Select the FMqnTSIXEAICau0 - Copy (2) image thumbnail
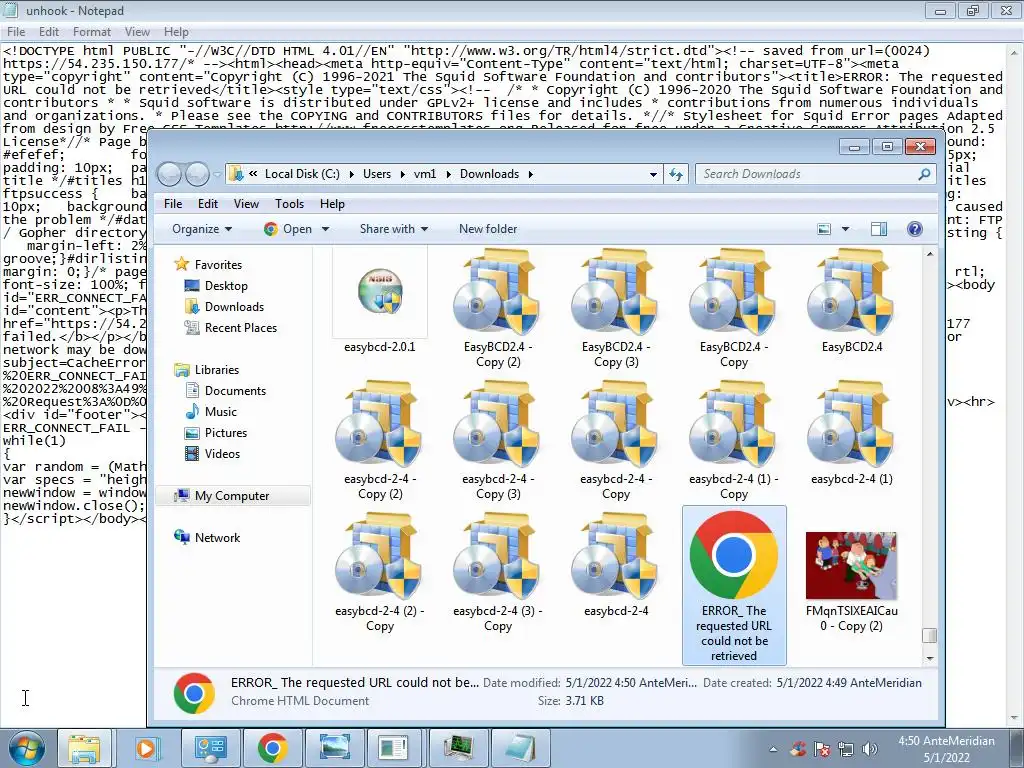The width and height of the screenshot is (1024, 768). tap(852, 566)
